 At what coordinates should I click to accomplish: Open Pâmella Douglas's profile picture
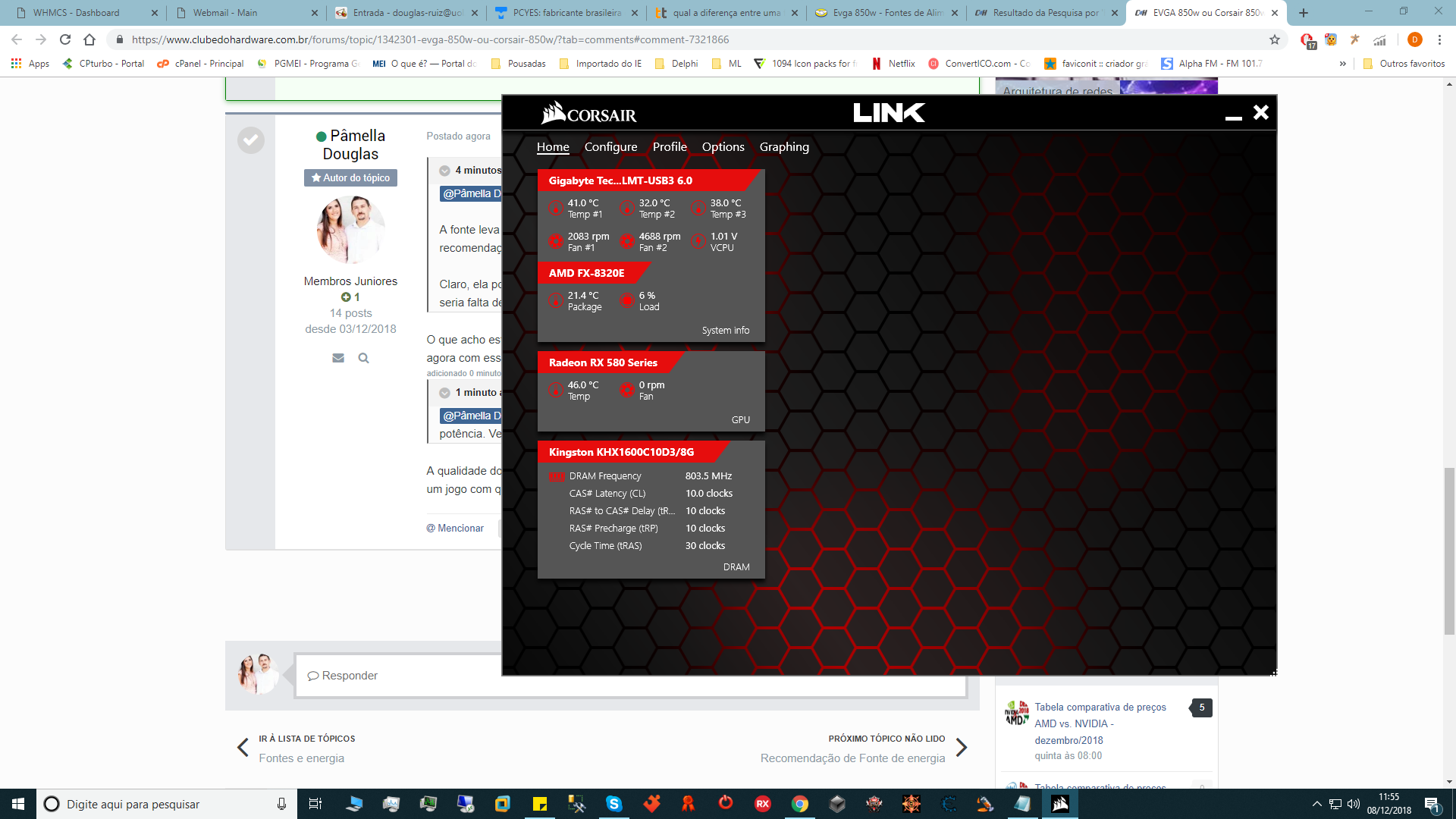350,229
